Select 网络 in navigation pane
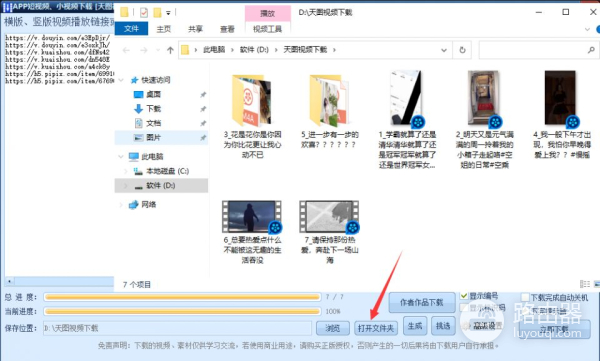This screenshot has width=600, height=361. tap(148, 205)
